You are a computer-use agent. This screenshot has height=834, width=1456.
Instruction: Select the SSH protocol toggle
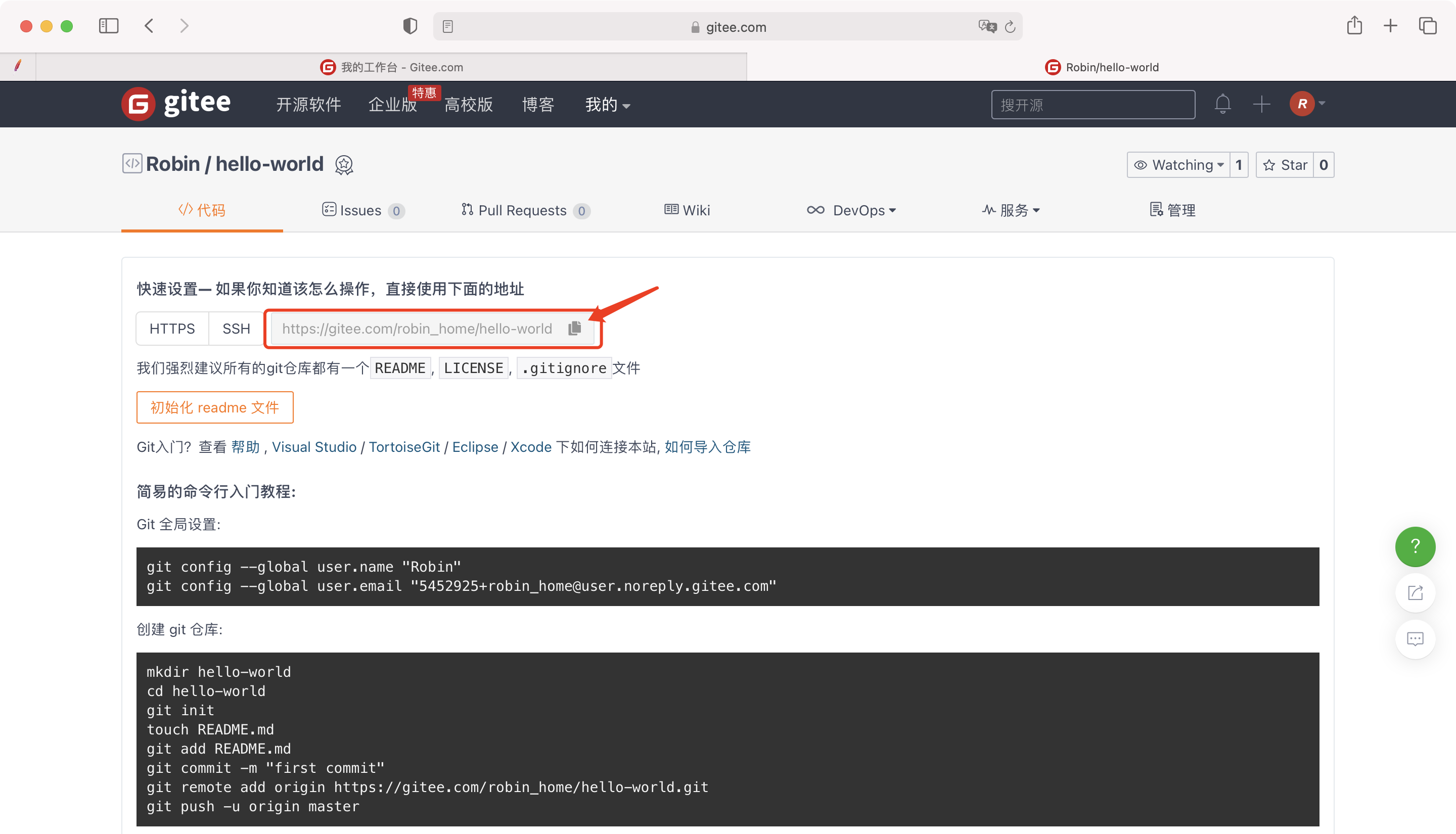[x=234, y=328]
